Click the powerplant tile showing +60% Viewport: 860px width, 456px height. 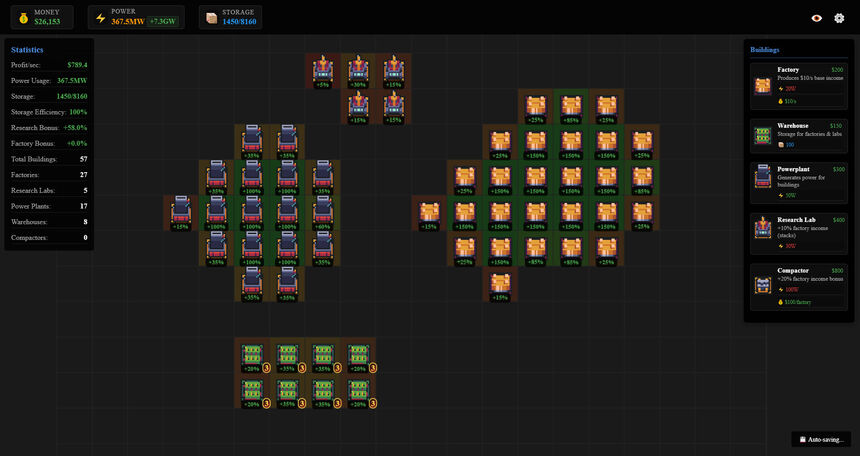tap(322, 212)
